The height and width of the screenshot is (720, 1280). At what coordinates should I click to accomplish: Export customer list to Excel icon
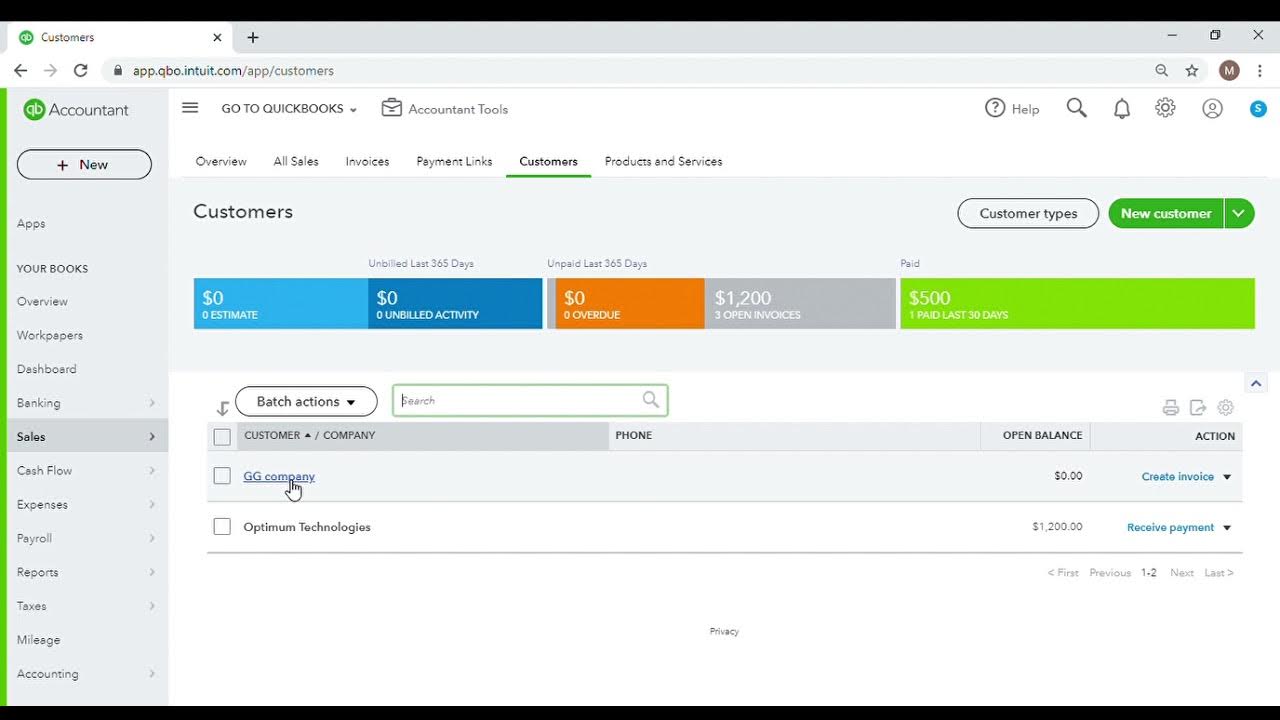point(1198,408)
